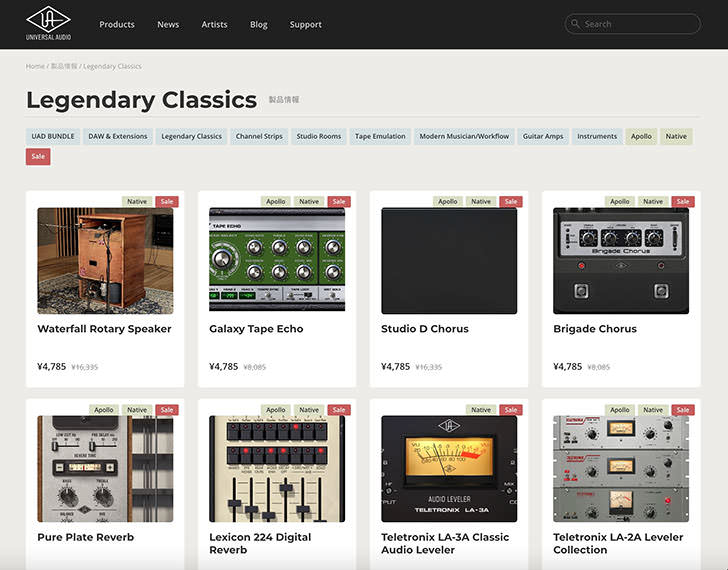Click the Native badge on Pure Plate Reverb
The width and height of the screenshot is (728, 570).
(137, 410)
